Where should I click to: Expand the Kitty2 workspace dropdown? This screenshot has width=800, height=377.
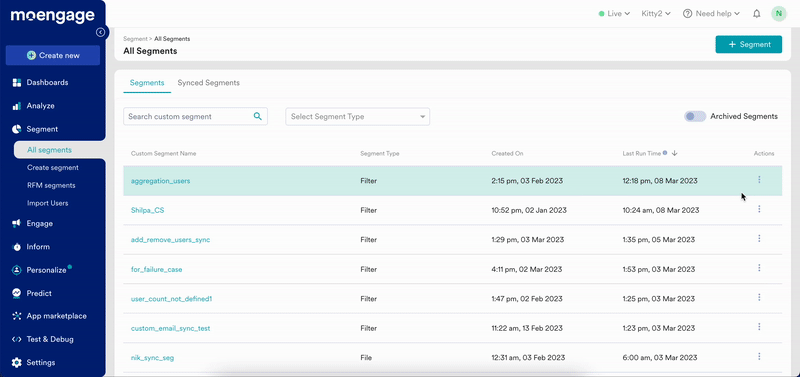tap(656, 14)
